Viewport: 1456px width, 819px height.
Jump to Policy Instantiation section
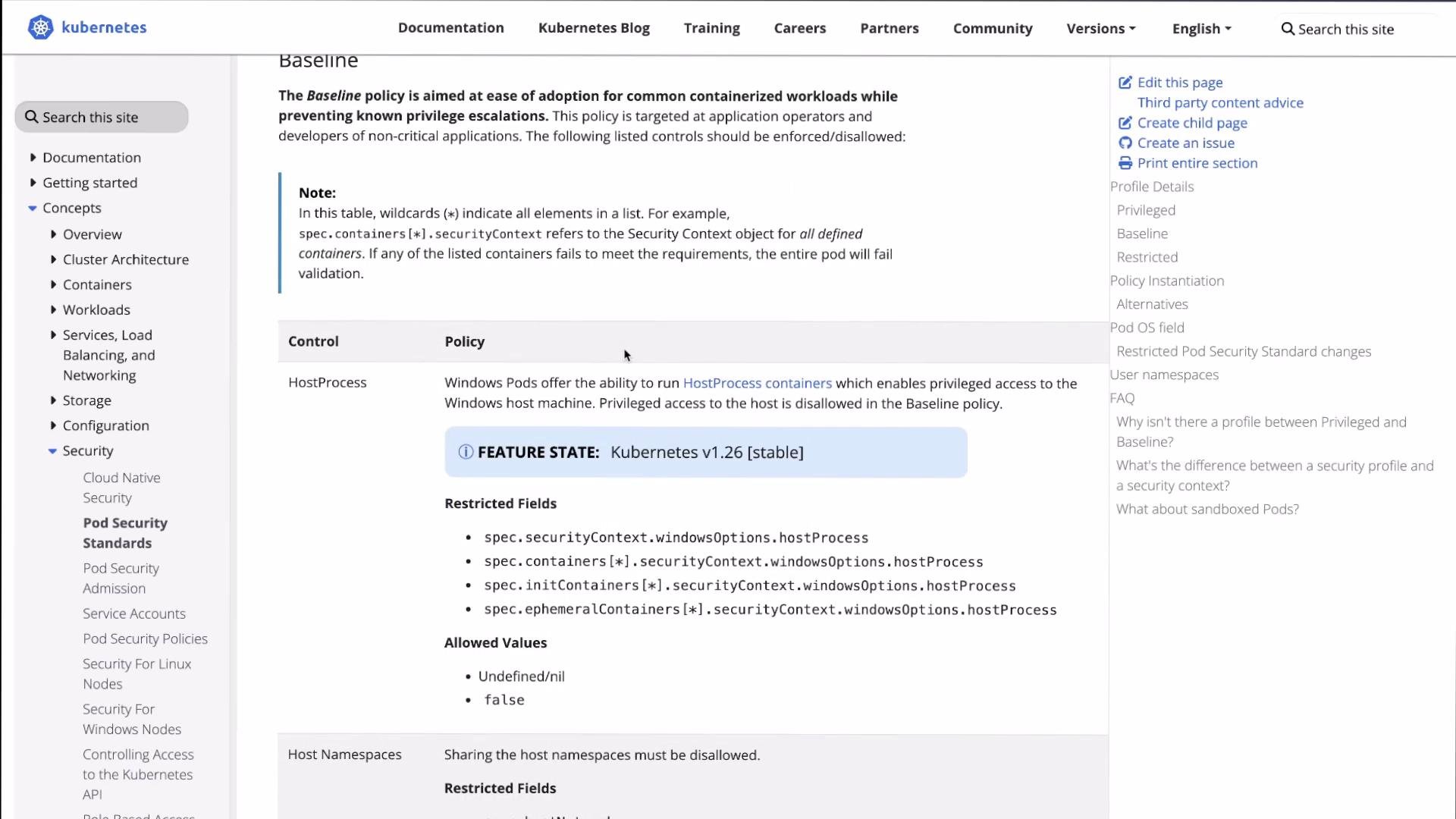[1167, 281]
